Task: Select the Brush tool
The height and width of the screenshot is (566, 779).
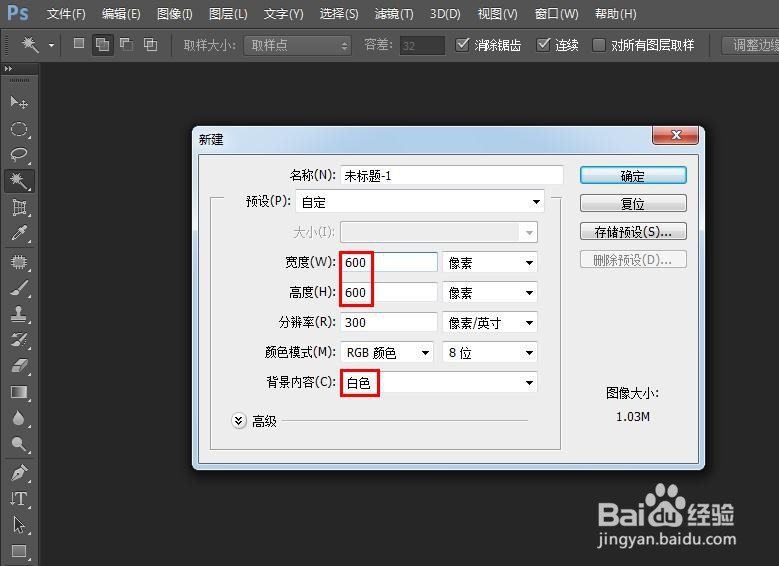Action: [19, 288]
